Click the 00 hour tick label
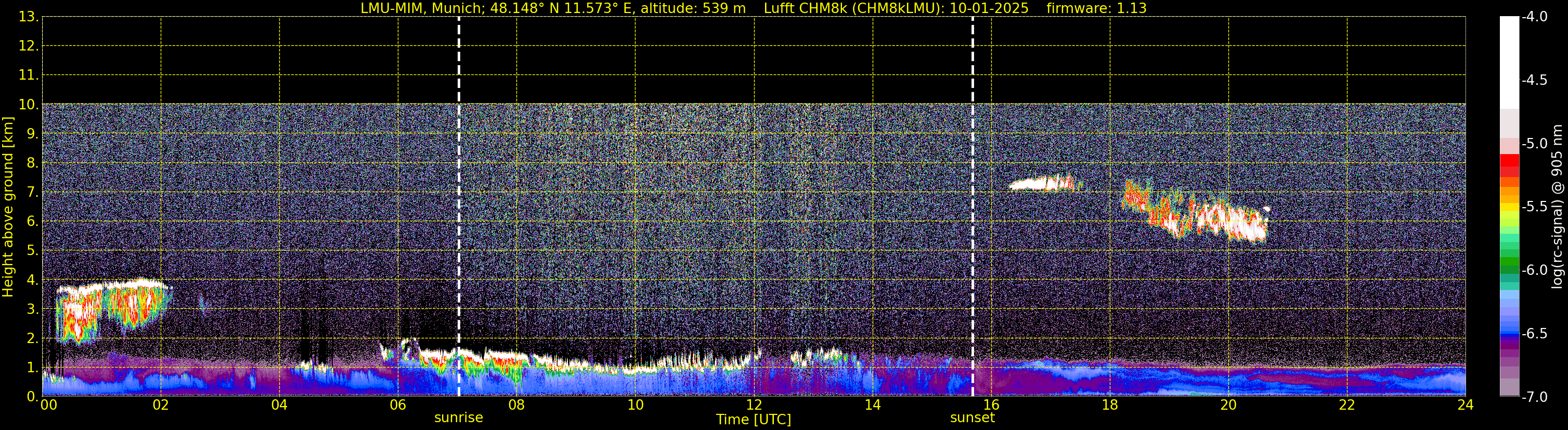This screenshot has height=430, width=1568. (x=49, y=405)
